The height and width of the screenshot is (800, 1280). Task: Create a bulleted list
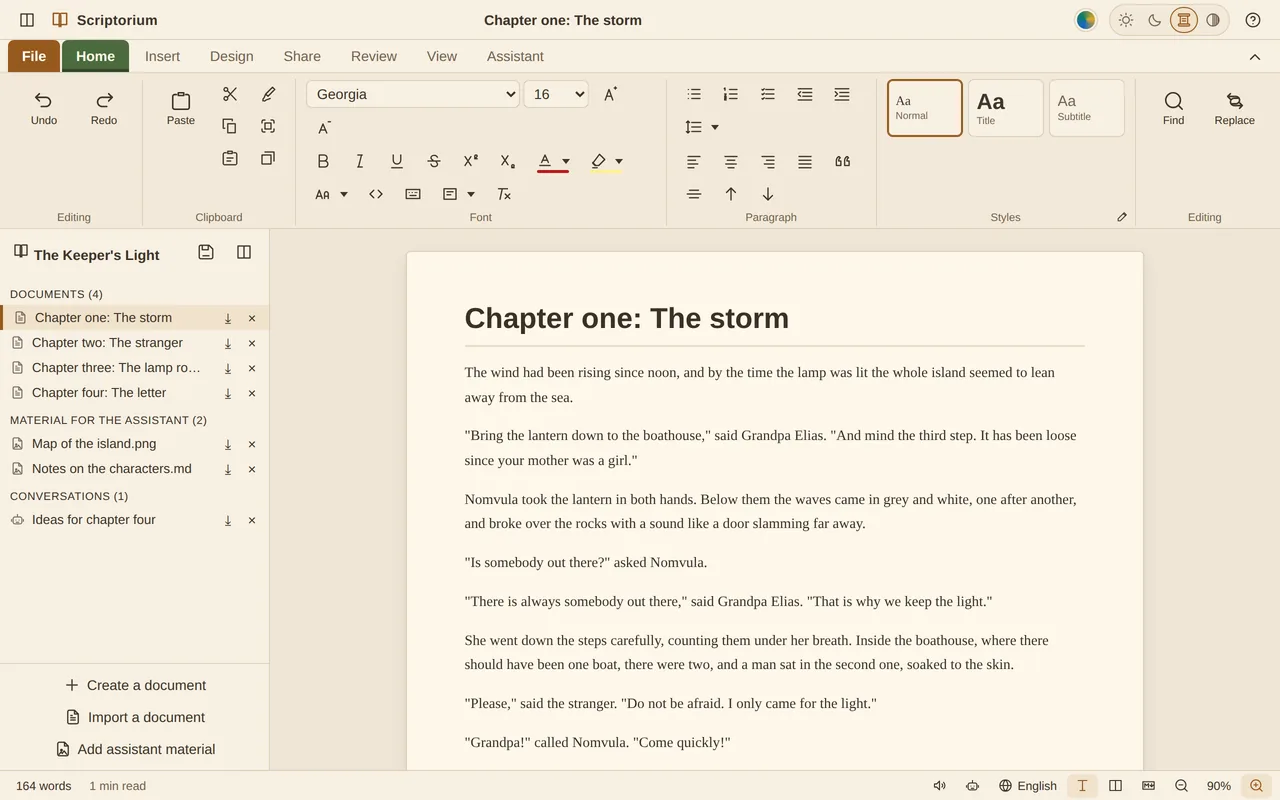(x=694, y=94)
